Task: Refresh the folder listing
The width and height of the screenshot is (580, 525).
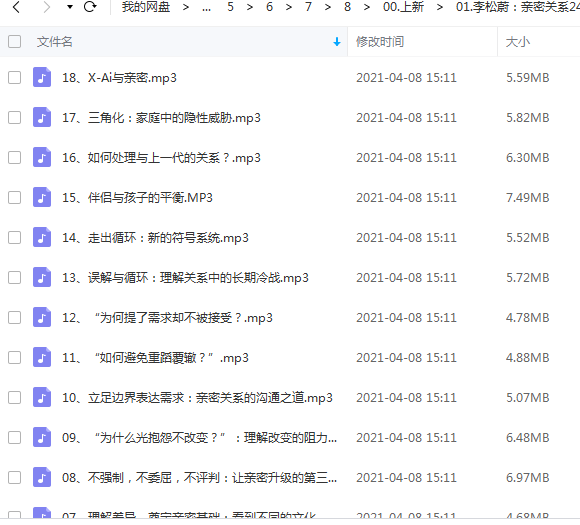Action: tap(90, 7)
